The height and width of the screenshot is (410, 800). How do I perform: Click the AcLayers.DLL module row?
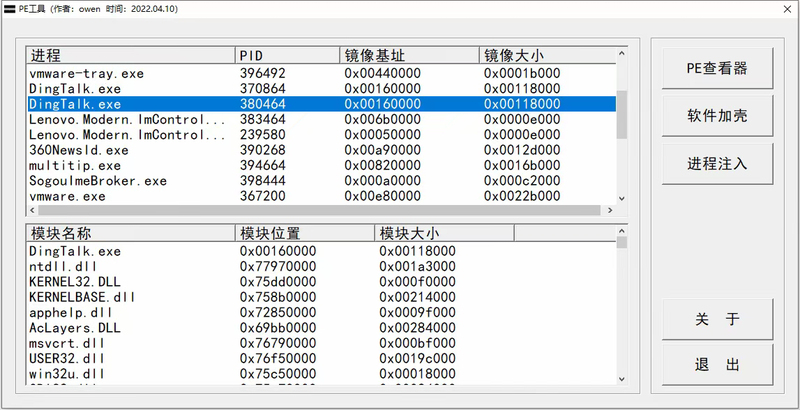pos(321,327)
